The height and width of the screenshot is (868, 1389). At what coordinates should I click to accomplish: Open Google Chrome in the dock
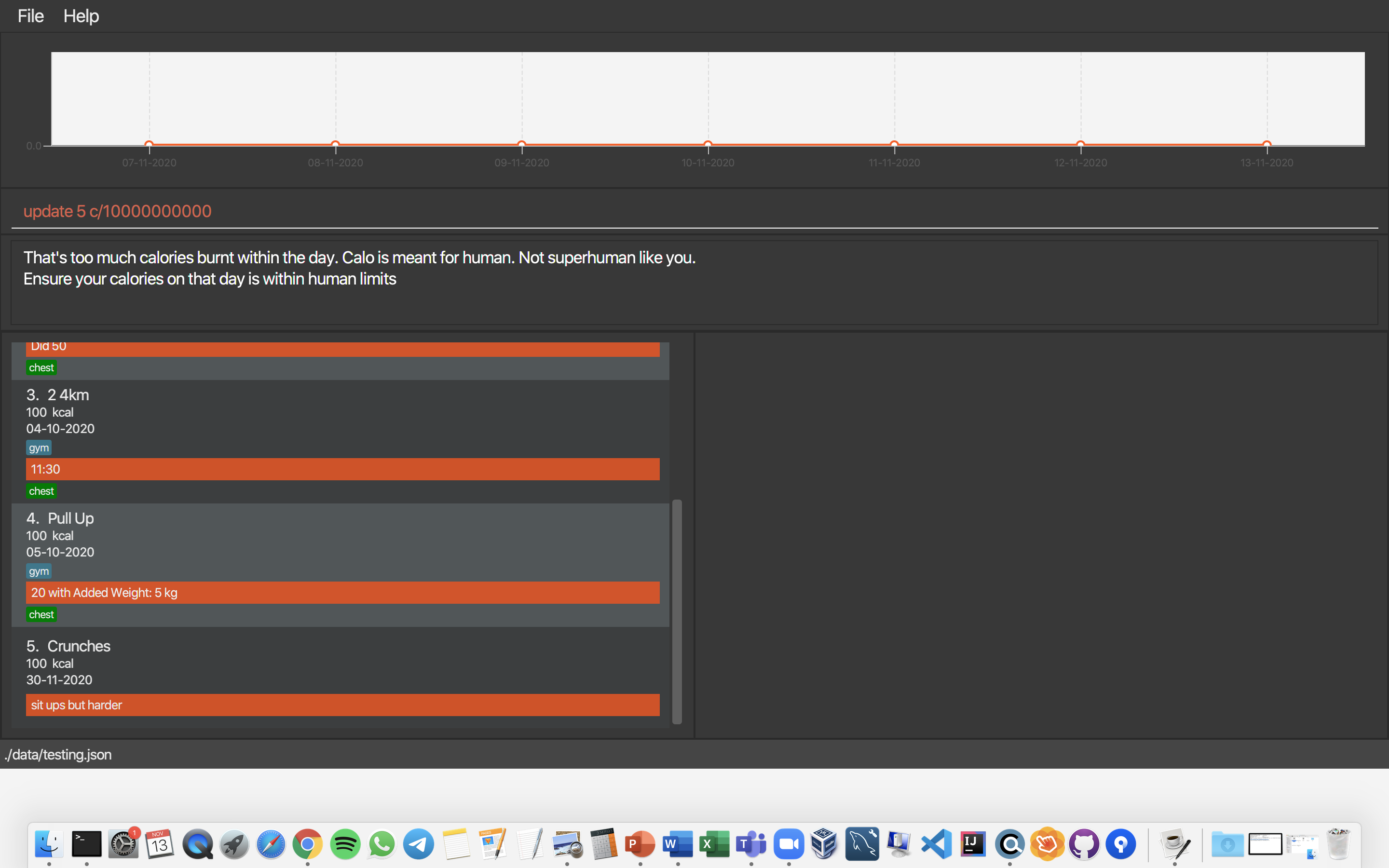point(308,844)
